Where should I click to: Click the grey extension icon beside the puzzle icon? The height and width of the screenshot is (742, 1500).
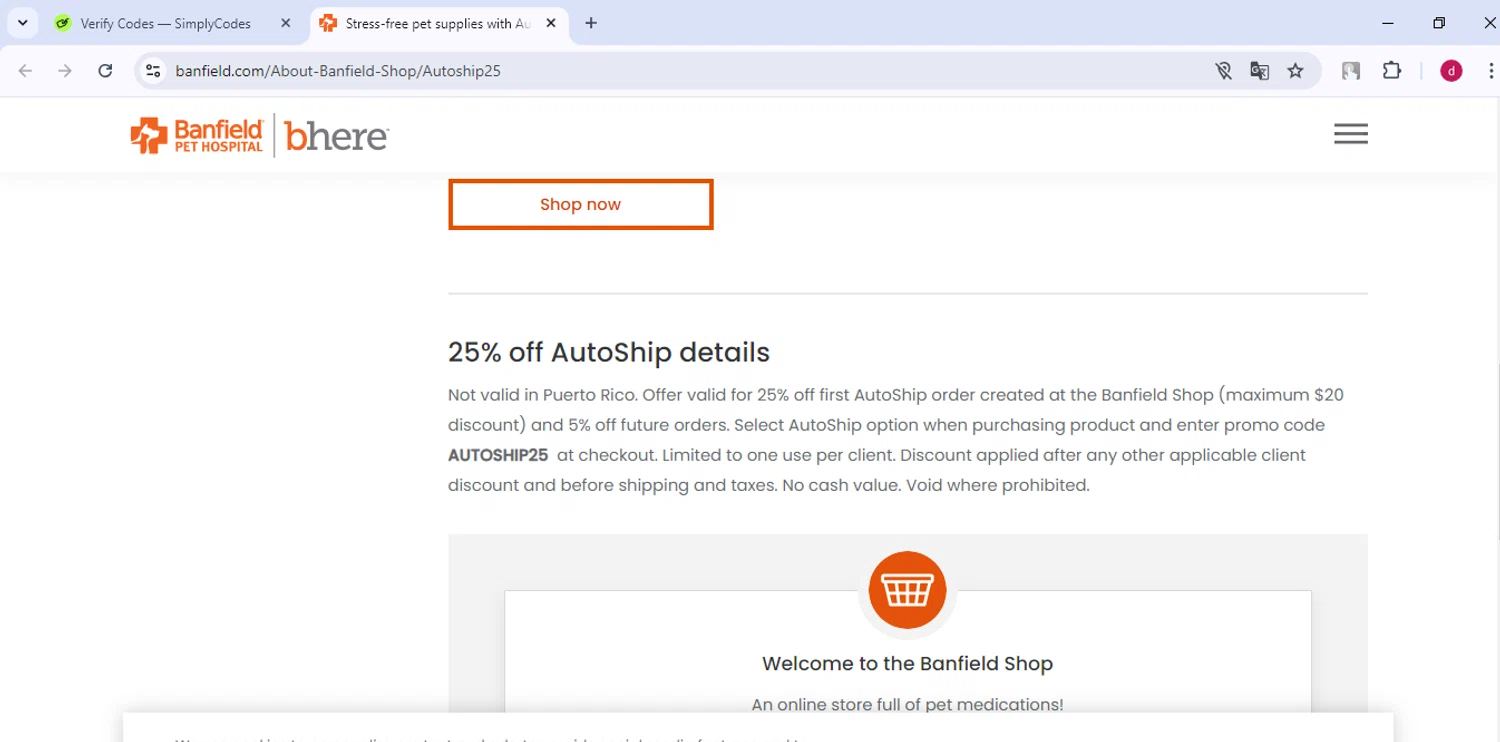[1351, 71]
